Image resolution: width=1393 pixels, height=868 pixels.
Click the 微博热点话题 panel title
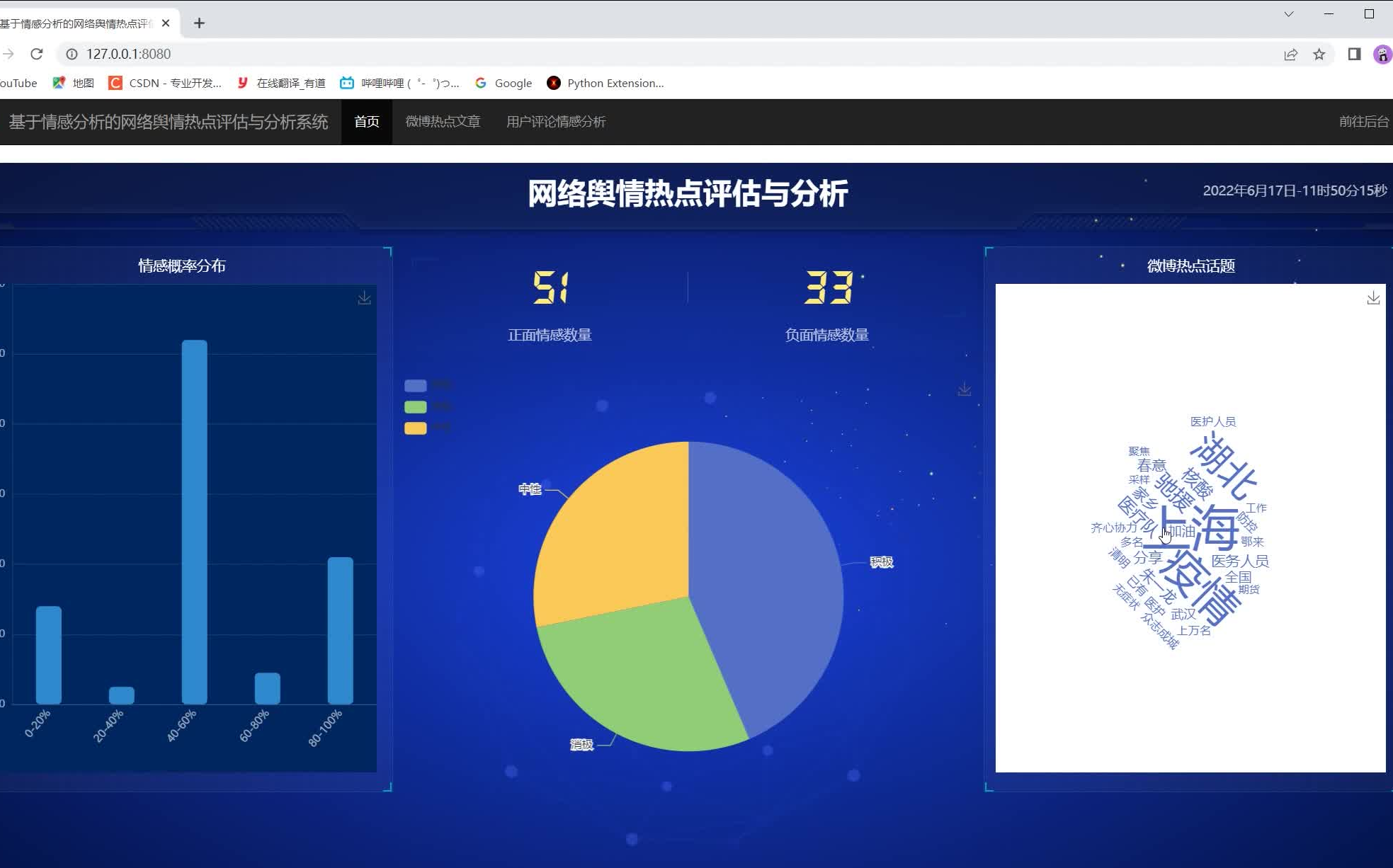(1190, 266)
